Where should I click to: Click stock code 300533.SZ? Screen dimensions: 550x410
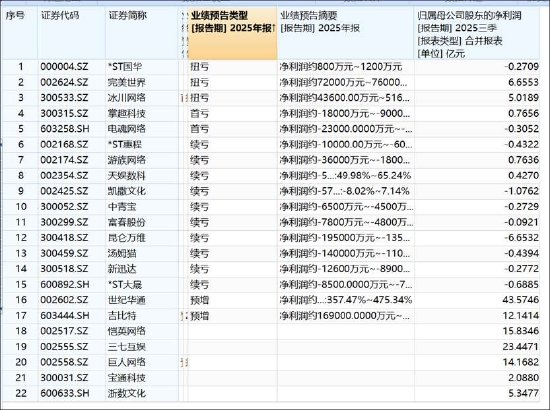coord(64,98)
